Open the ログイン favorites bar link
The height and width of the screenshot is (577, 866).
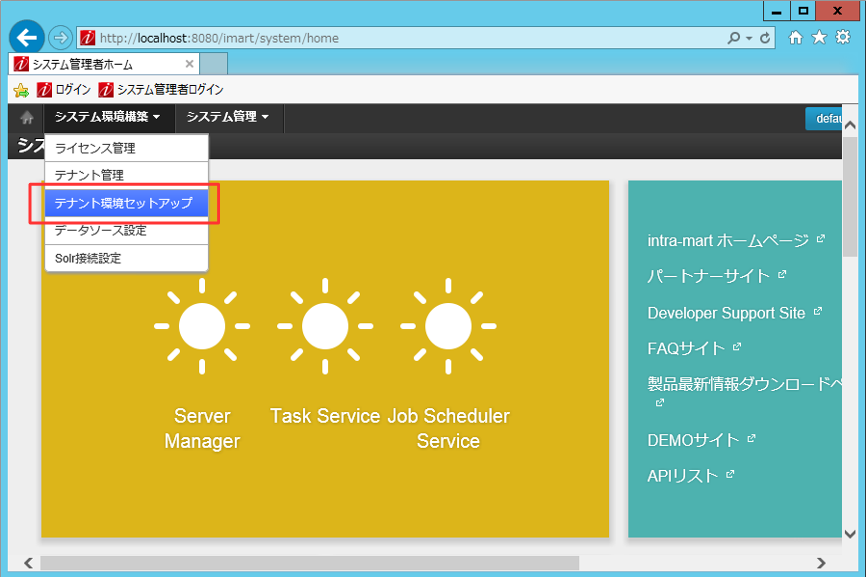64,89
